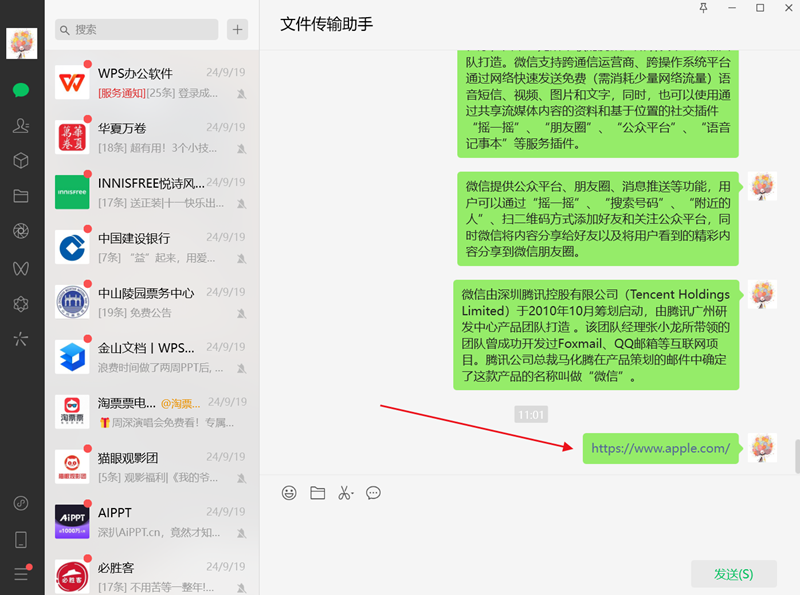The width and height of the screenshot is (800, 595).
Task: Click the profile avatar in sidebar
Action: 21,43
